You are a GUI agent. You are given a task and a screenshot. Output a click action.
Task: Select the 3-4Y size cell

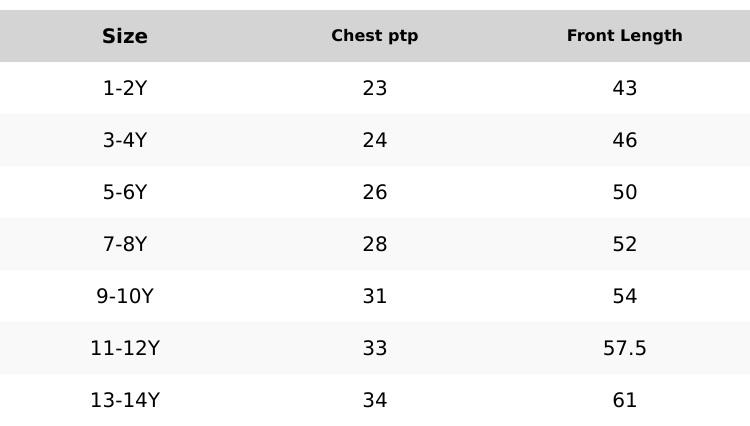[x=125, y=140]
